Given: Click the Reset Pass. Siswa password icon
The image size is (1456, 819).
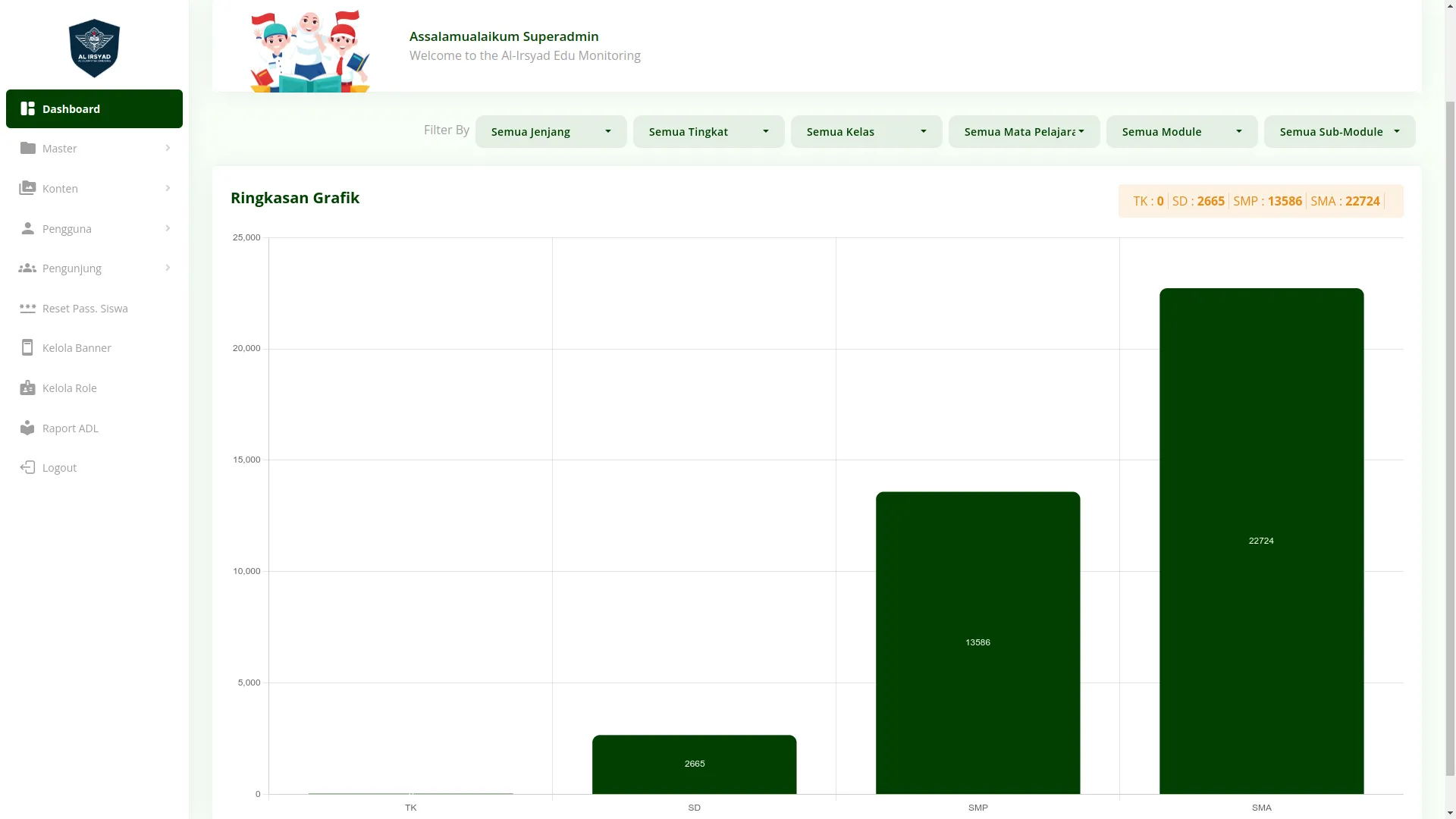Looking at the screenshot, I should (x=28, y=308).
